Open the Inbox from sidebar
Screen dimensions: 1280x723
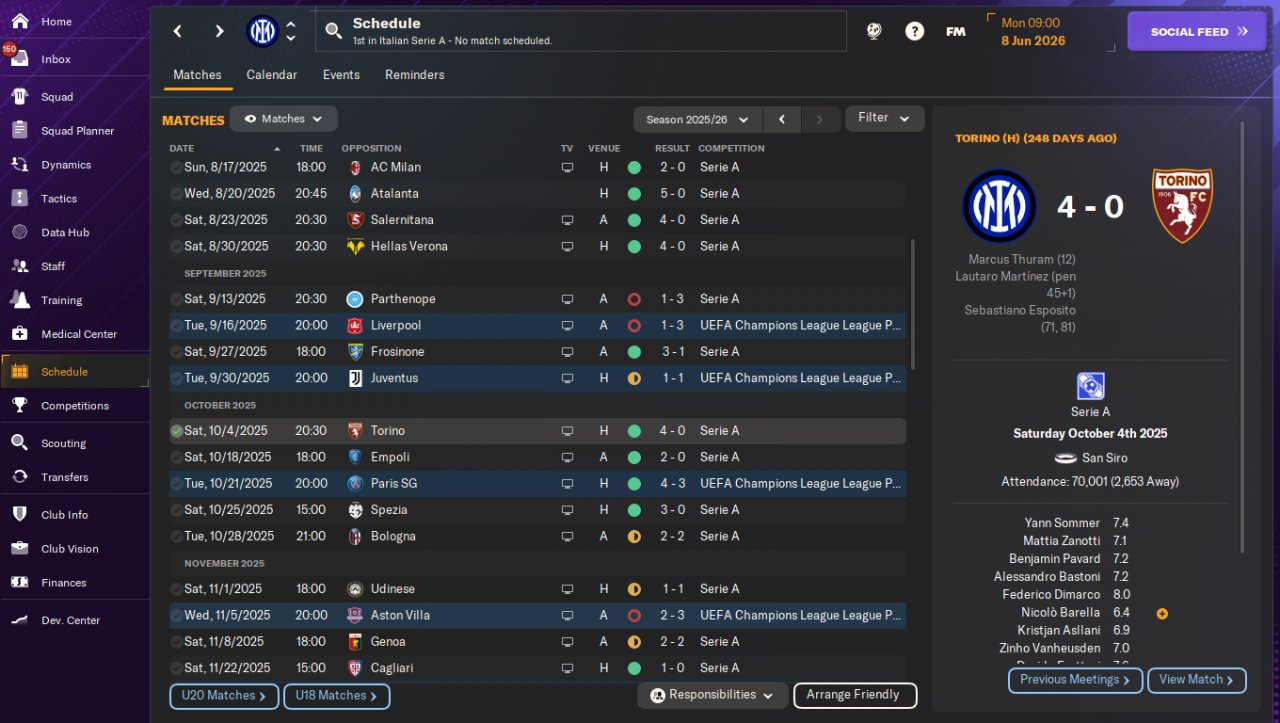55,59
